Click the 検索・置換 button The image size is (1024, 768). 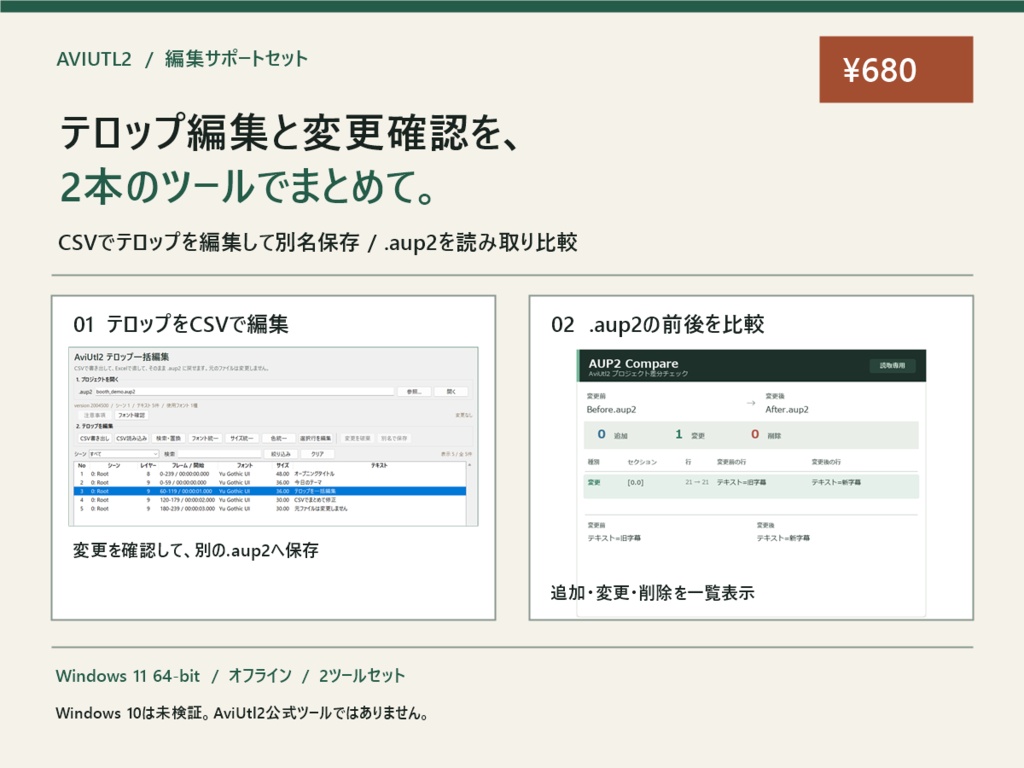(x=168, y=438)
